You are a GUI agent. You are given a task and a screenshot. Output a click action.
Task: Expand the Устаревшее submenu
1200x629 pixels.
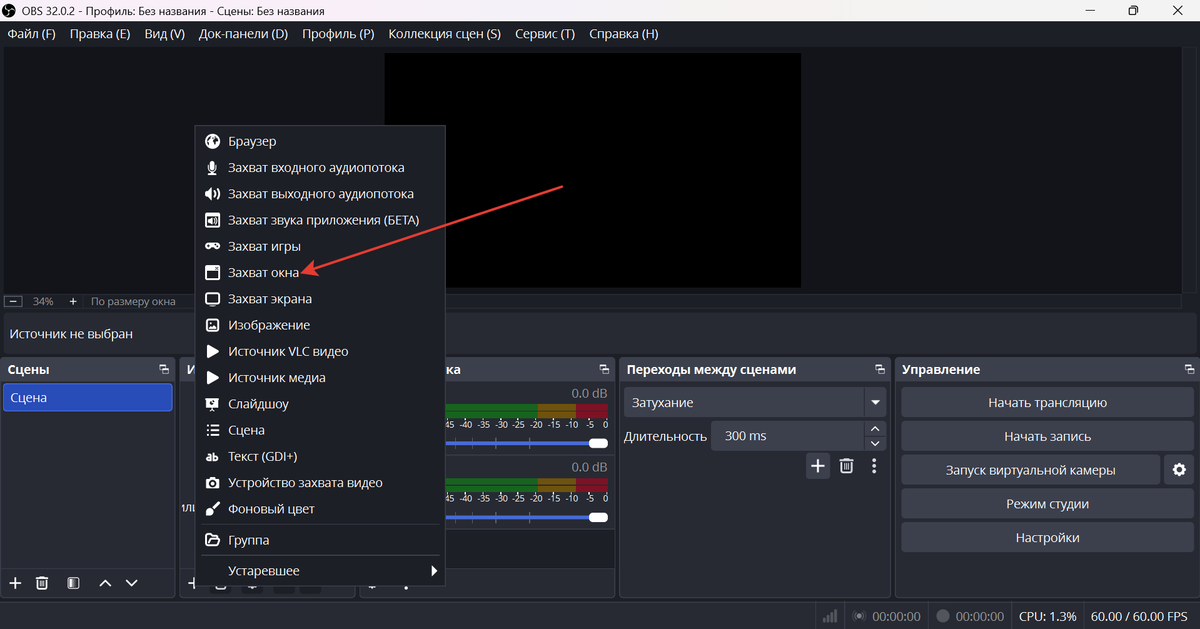coord(320,571)
